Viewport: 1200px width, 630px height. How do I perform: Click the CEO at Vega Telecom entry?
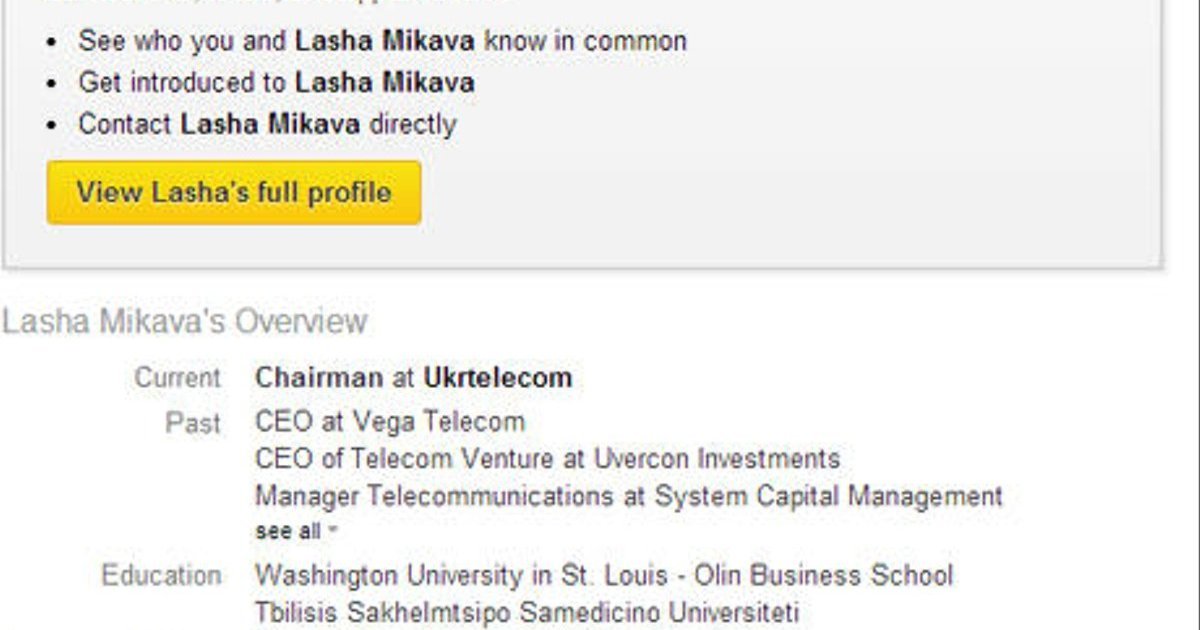389,422
